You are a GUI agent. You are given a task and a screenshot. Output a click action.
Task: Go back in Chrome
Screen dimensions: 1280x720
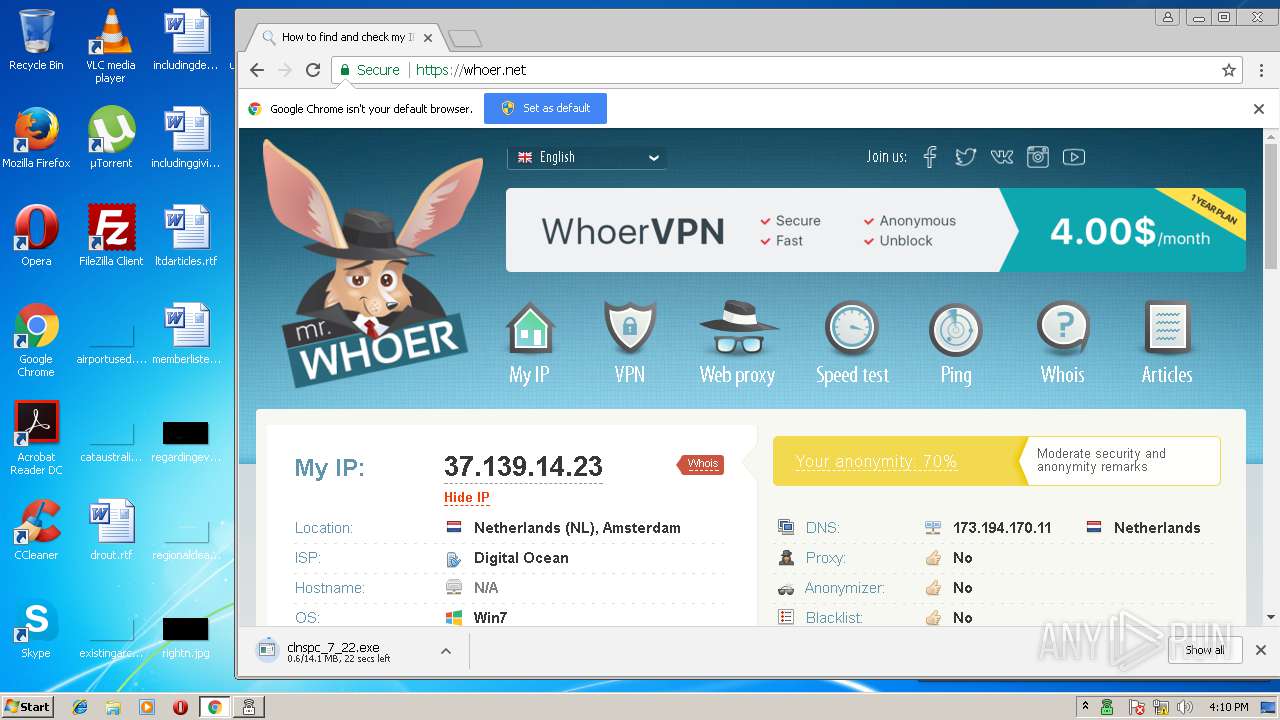point(257,70)
